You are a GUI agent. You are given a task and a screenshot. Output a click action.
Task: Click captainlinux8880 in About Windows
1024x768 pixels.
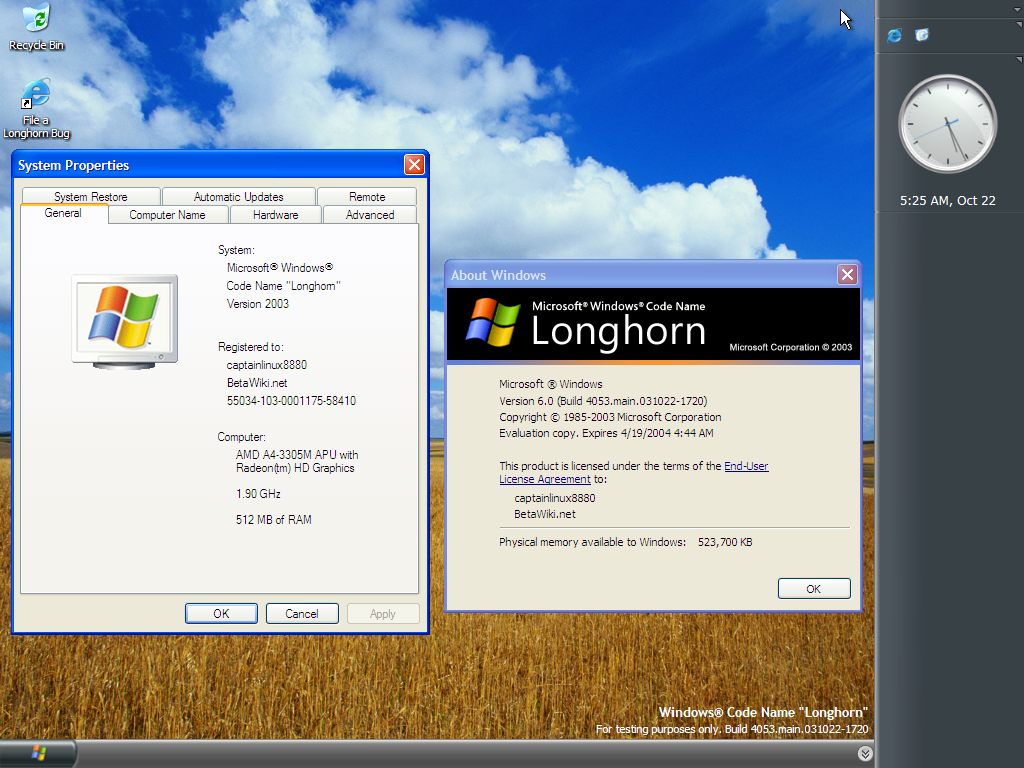click(554, 498)
